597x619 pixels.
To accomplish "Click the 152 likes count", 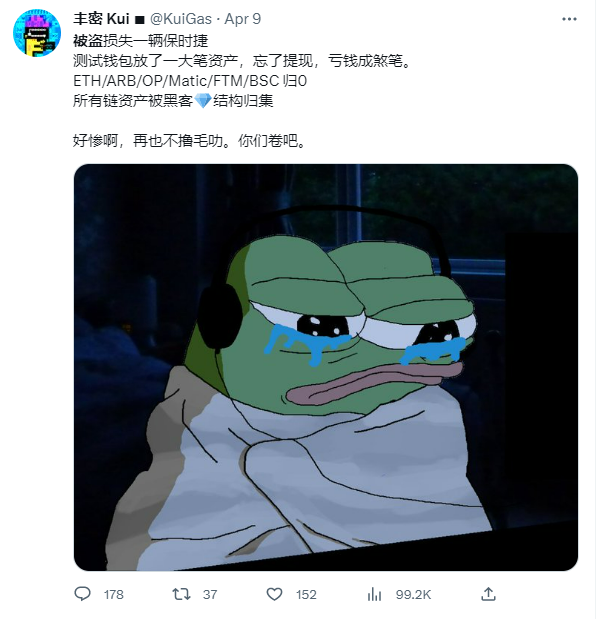I will 306,594.
